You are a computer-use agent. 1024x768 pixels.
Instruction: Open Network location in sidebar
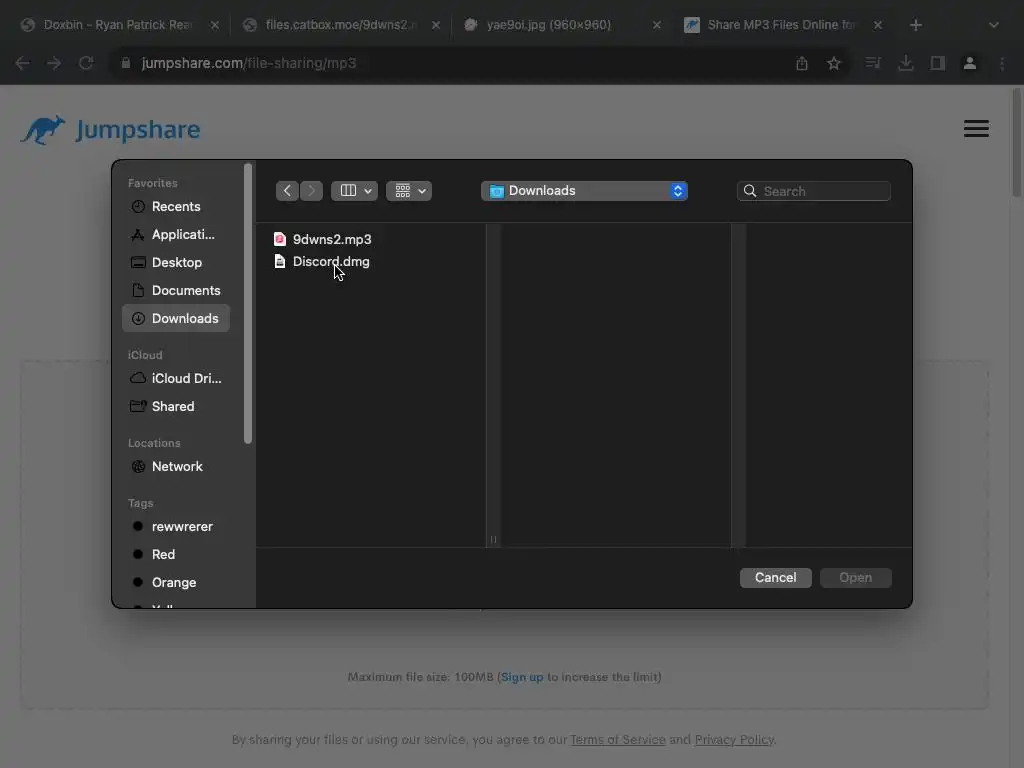[x=176, y=467]
